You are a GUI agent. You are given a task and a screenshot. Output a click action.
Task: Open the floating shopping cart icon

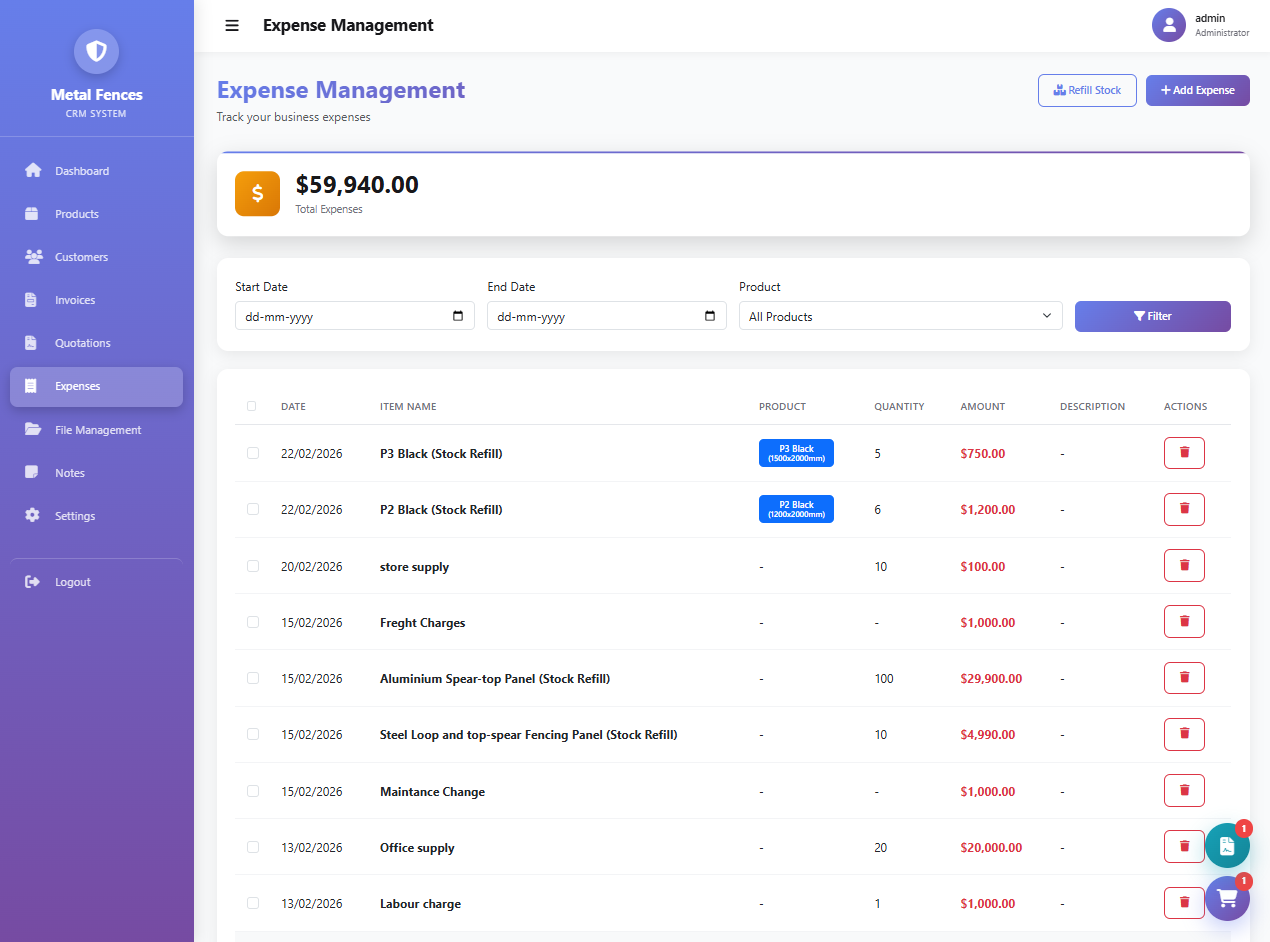point(1227,898)
